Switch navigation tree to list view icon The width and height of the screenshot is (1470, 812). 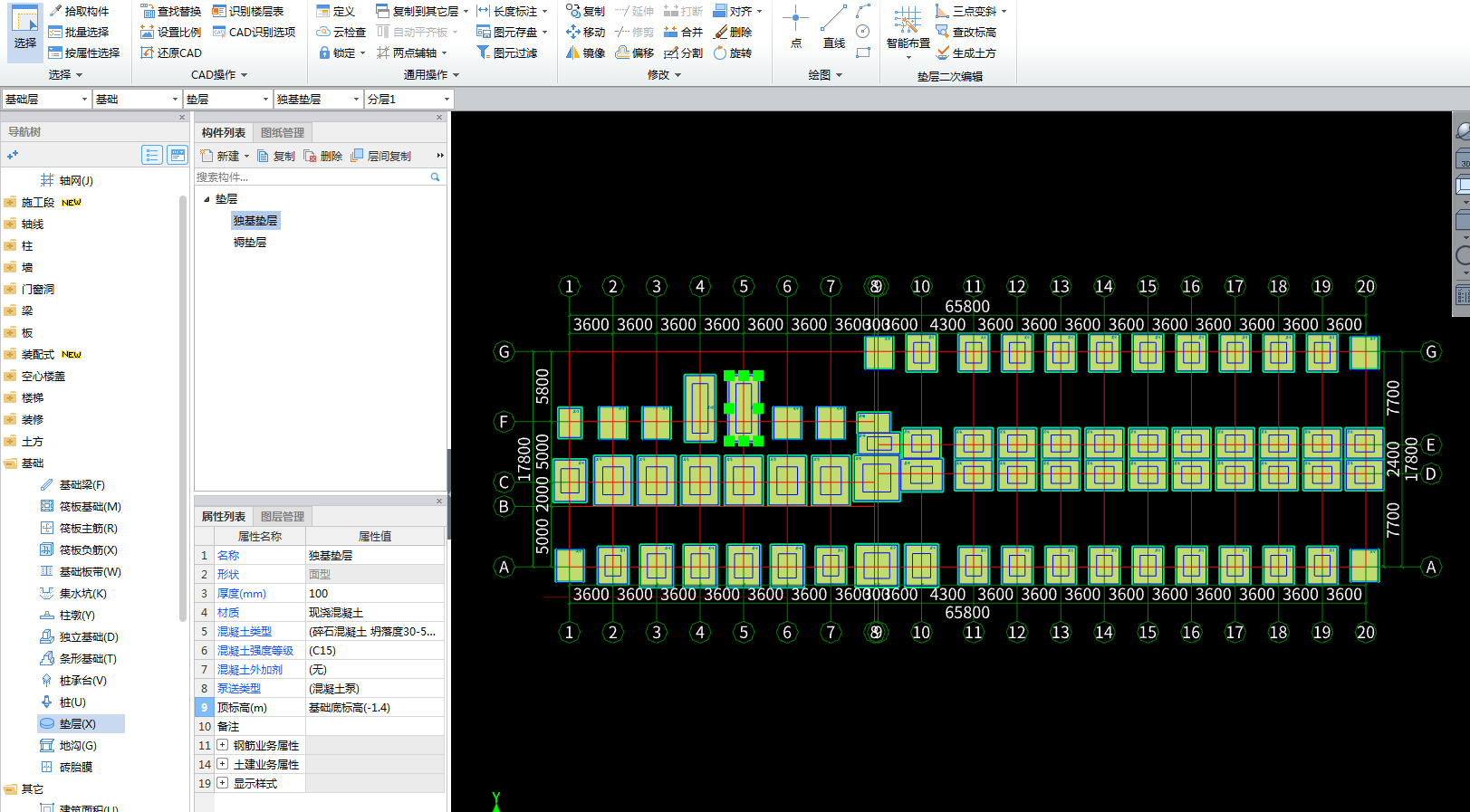[152, 155]
